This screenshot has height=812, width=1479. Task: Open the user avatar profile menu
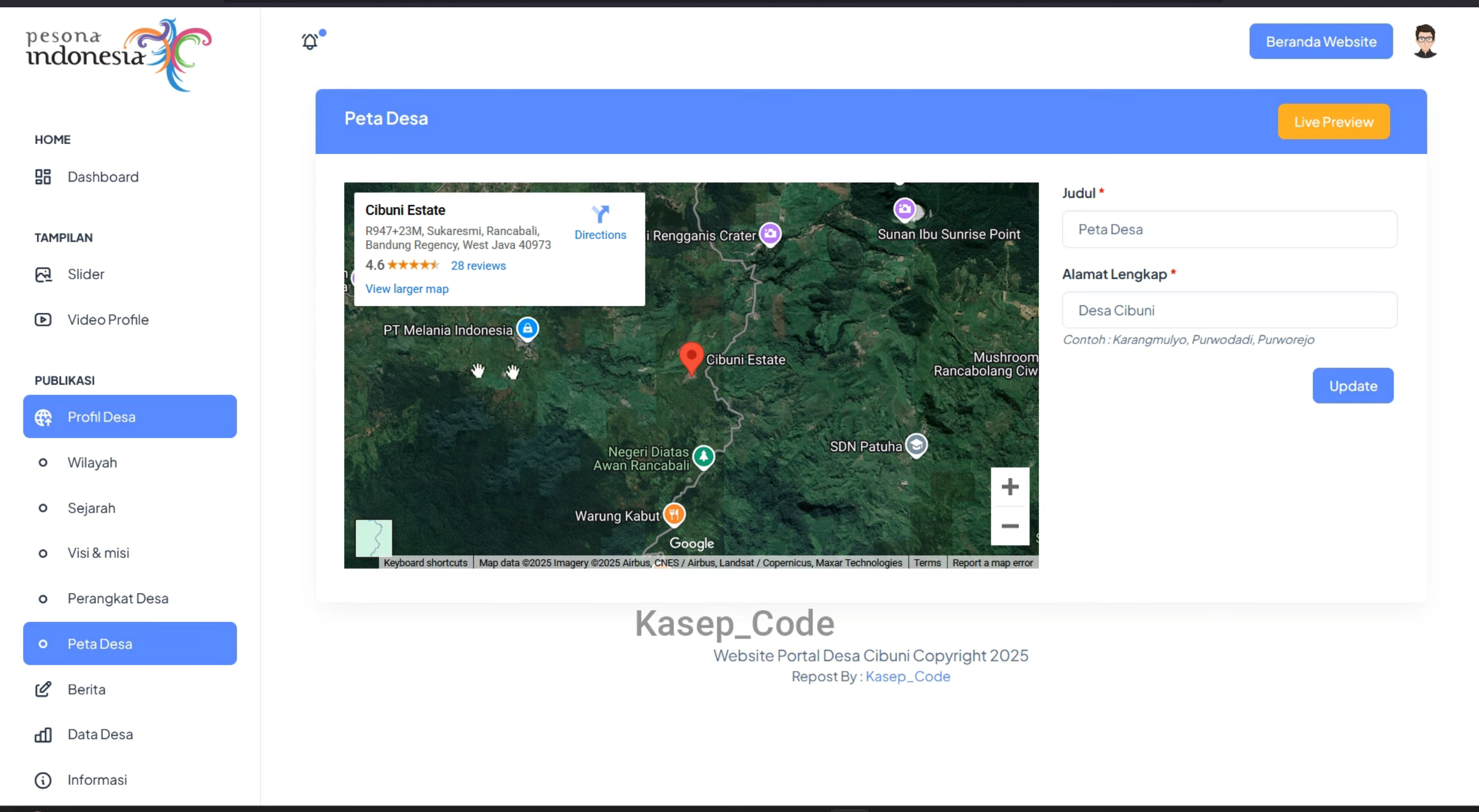point(1425,41)
